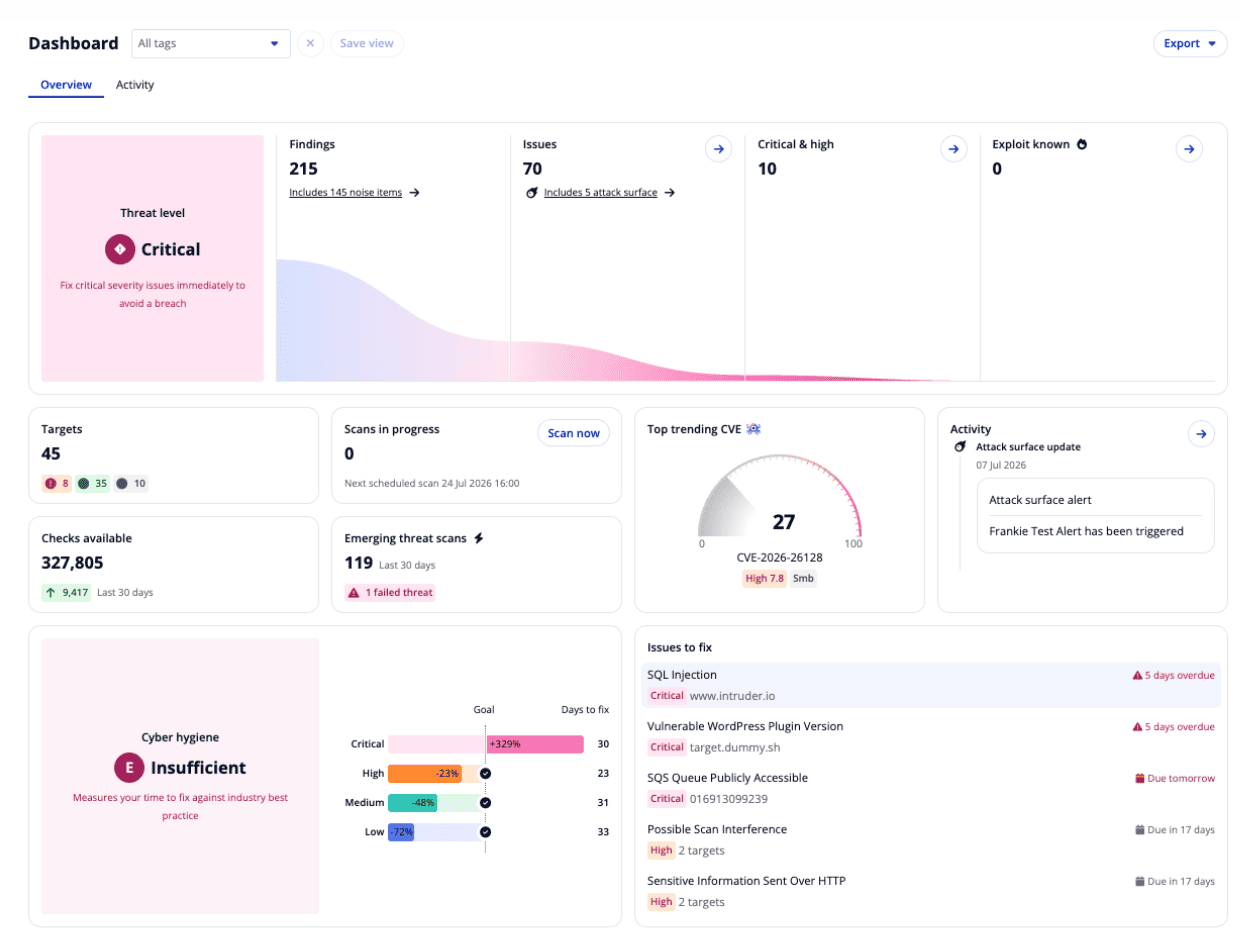Click the warning icon on Vulnerable WordPress Plugin row
This screenshot has width=1240, height=936.
[x=1137, y=727]
